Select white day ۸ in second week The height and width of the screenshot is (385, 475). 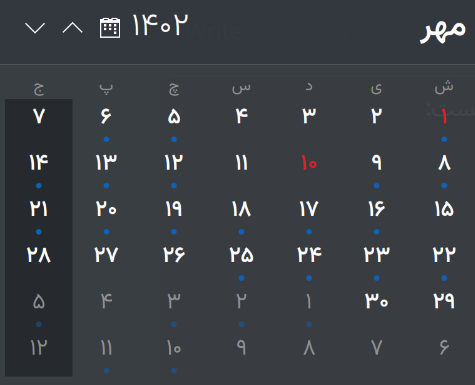pyautogui.click(x=444, y=163)
